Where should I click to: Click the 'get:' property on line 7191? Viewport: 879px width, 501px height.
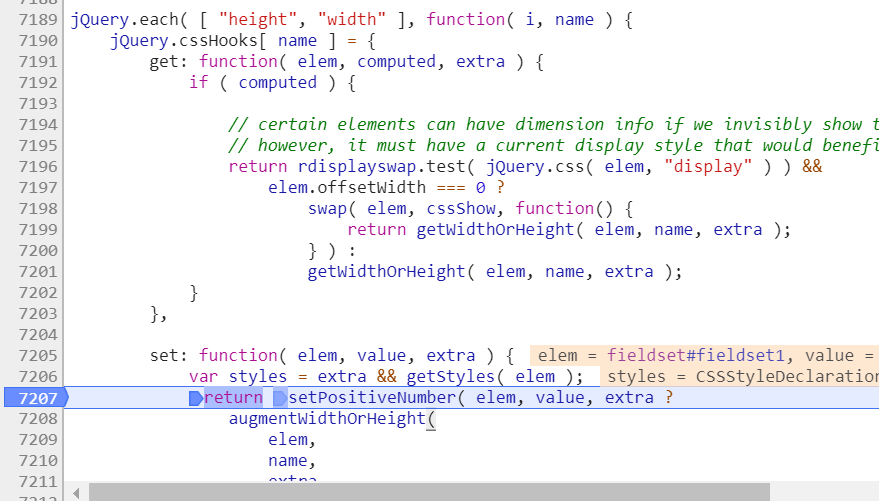tap(168, 62)
